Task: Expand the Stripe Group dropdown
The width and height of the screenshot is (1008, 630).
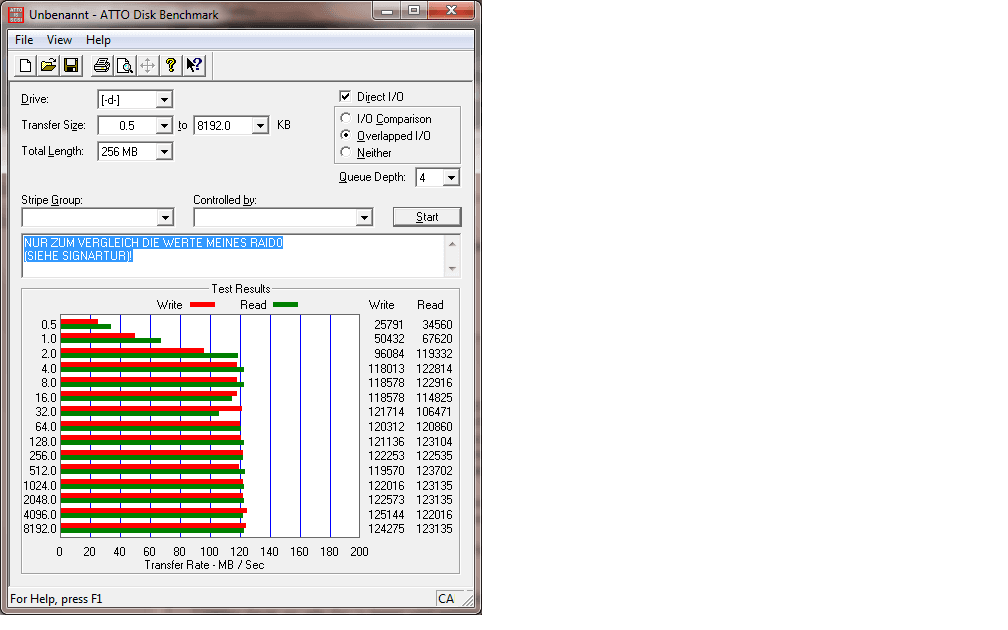Action: (165, 217)
